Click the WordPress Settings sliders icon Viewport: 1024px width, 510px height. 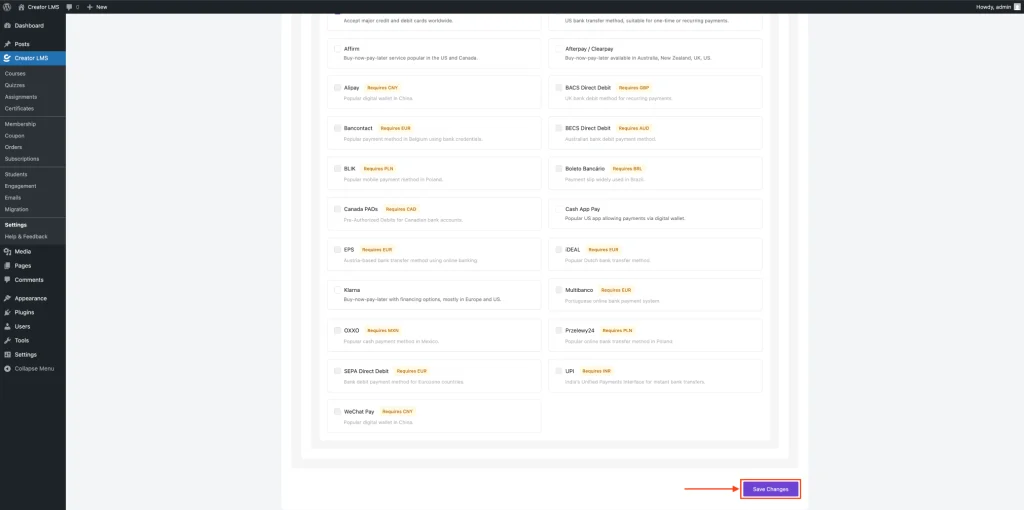pyautogui.click(x=7, y=355)
